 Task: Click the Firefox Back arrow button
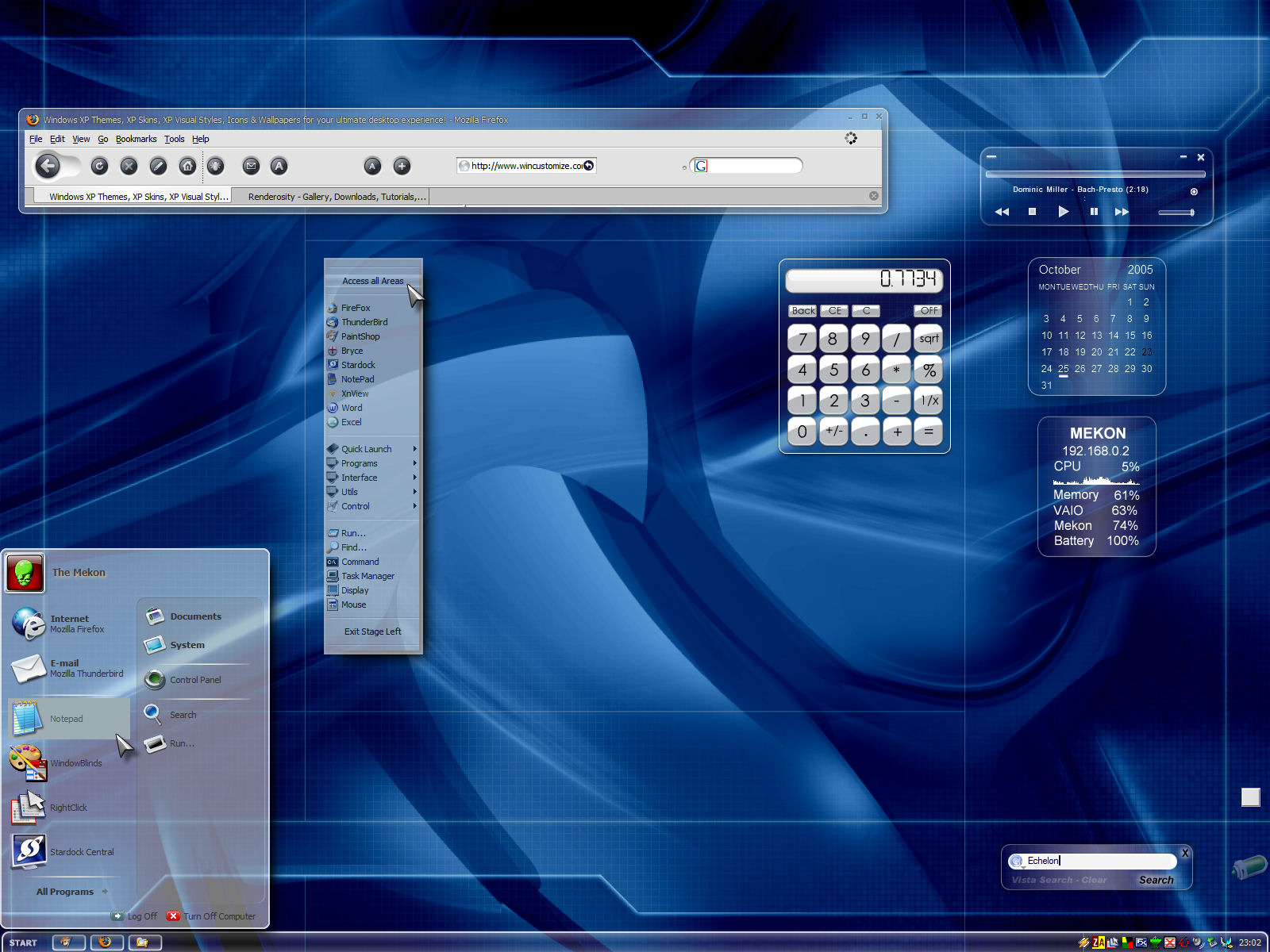click(48, 166)
